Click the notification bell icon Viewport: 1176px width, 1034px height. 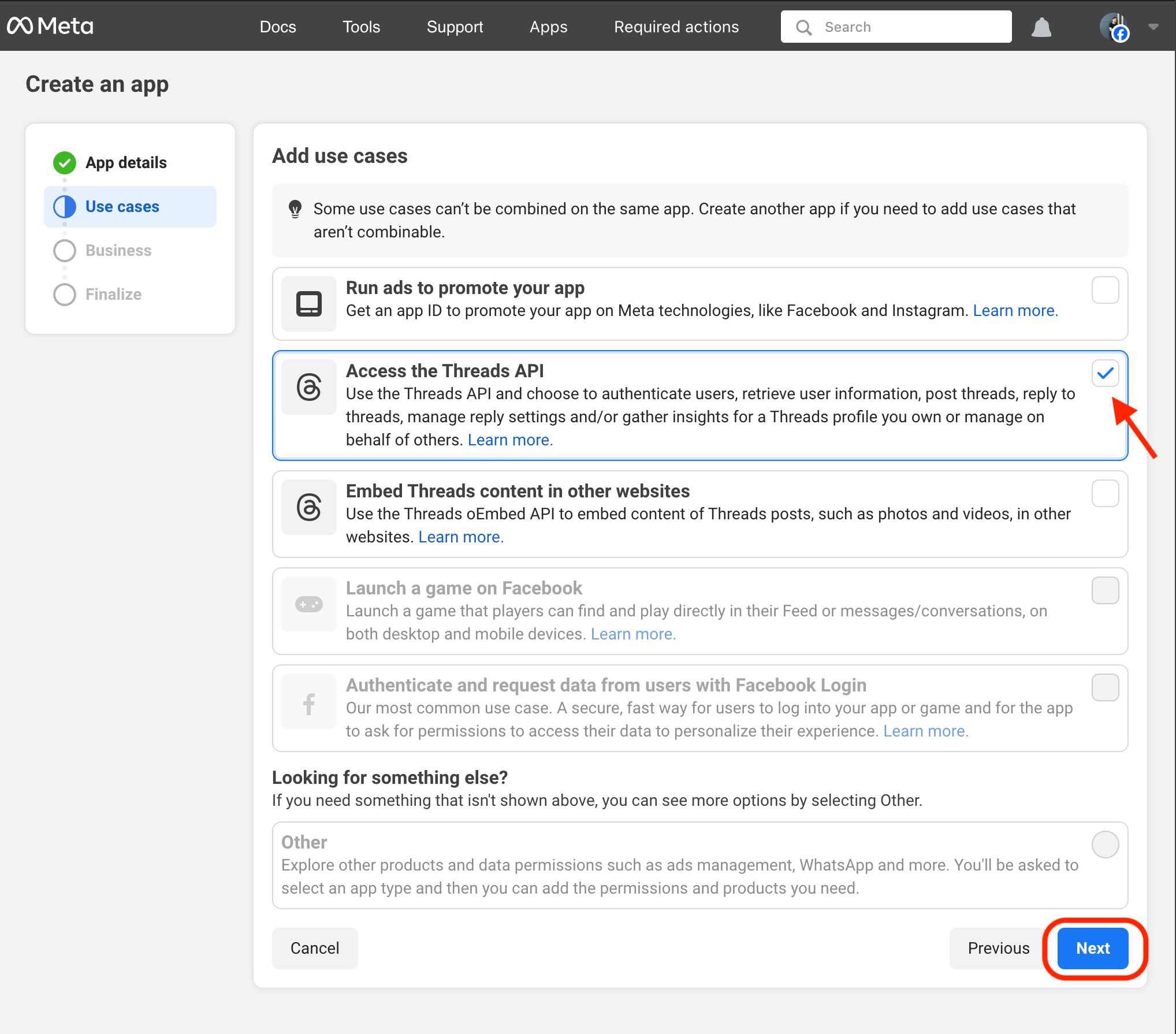(1042, 27)
